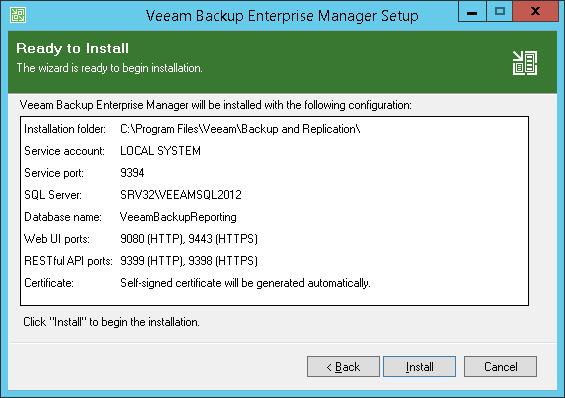This screenshot has width=565, height=398.
Task: Click the Web UI ports value
Action: tap(189, 239)
